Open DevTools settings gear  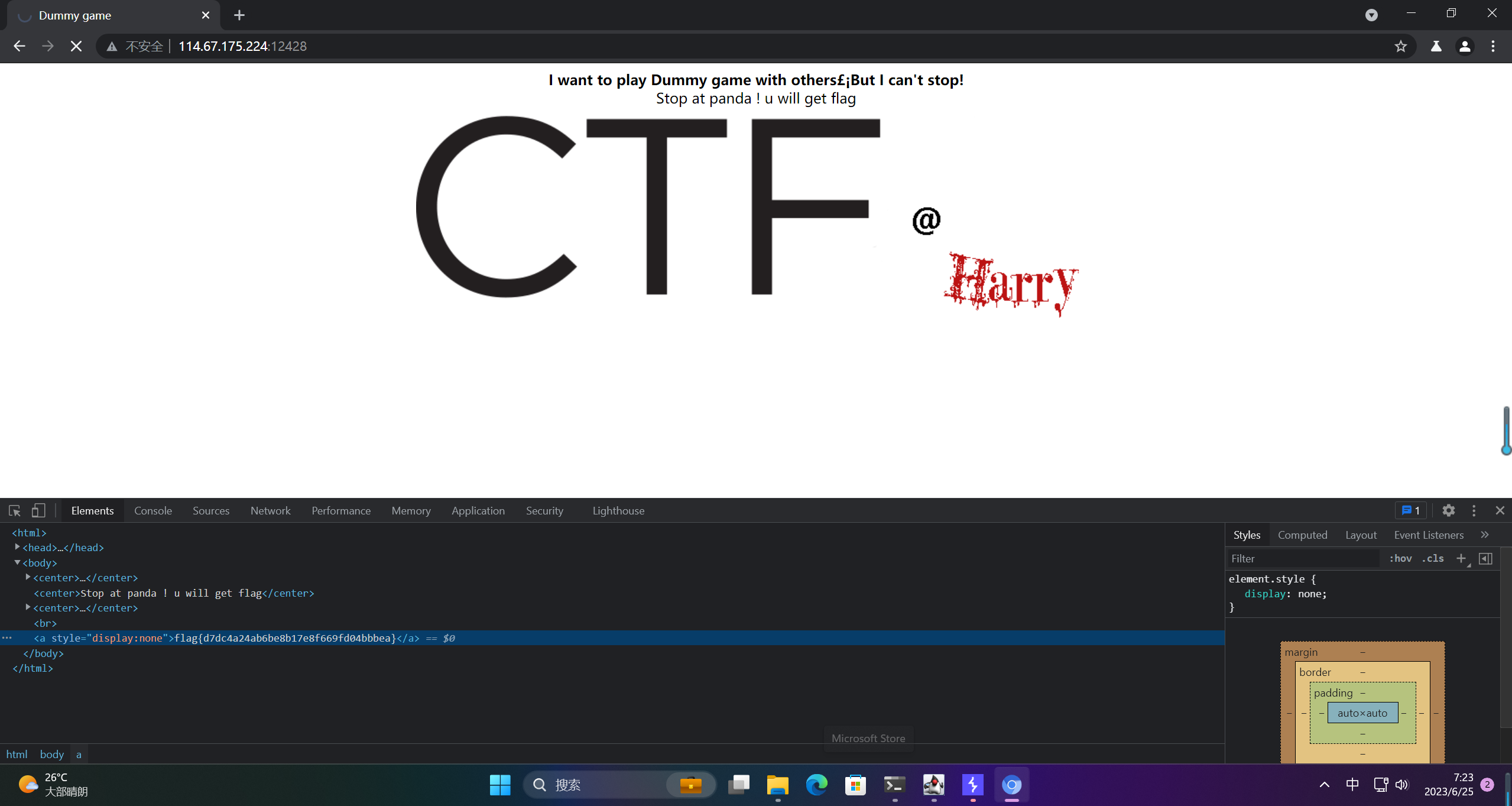tap(1448, 510)
